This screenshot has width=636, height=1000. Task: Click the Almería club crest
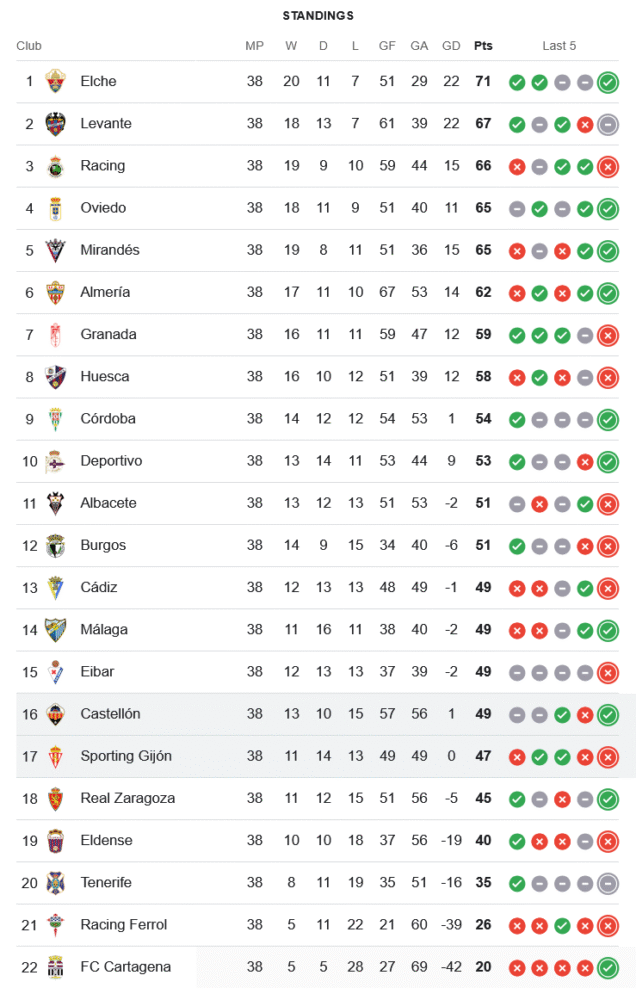point(56,292)
